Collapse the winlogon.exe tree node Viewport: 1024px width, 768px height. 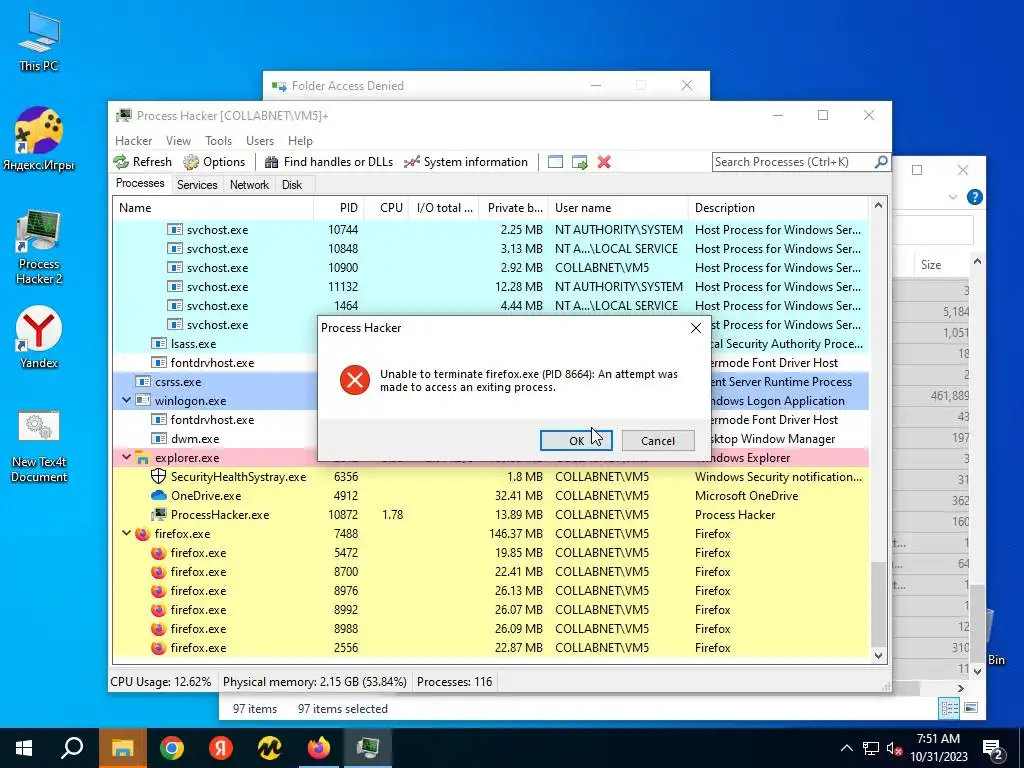(x=127, y=400)
